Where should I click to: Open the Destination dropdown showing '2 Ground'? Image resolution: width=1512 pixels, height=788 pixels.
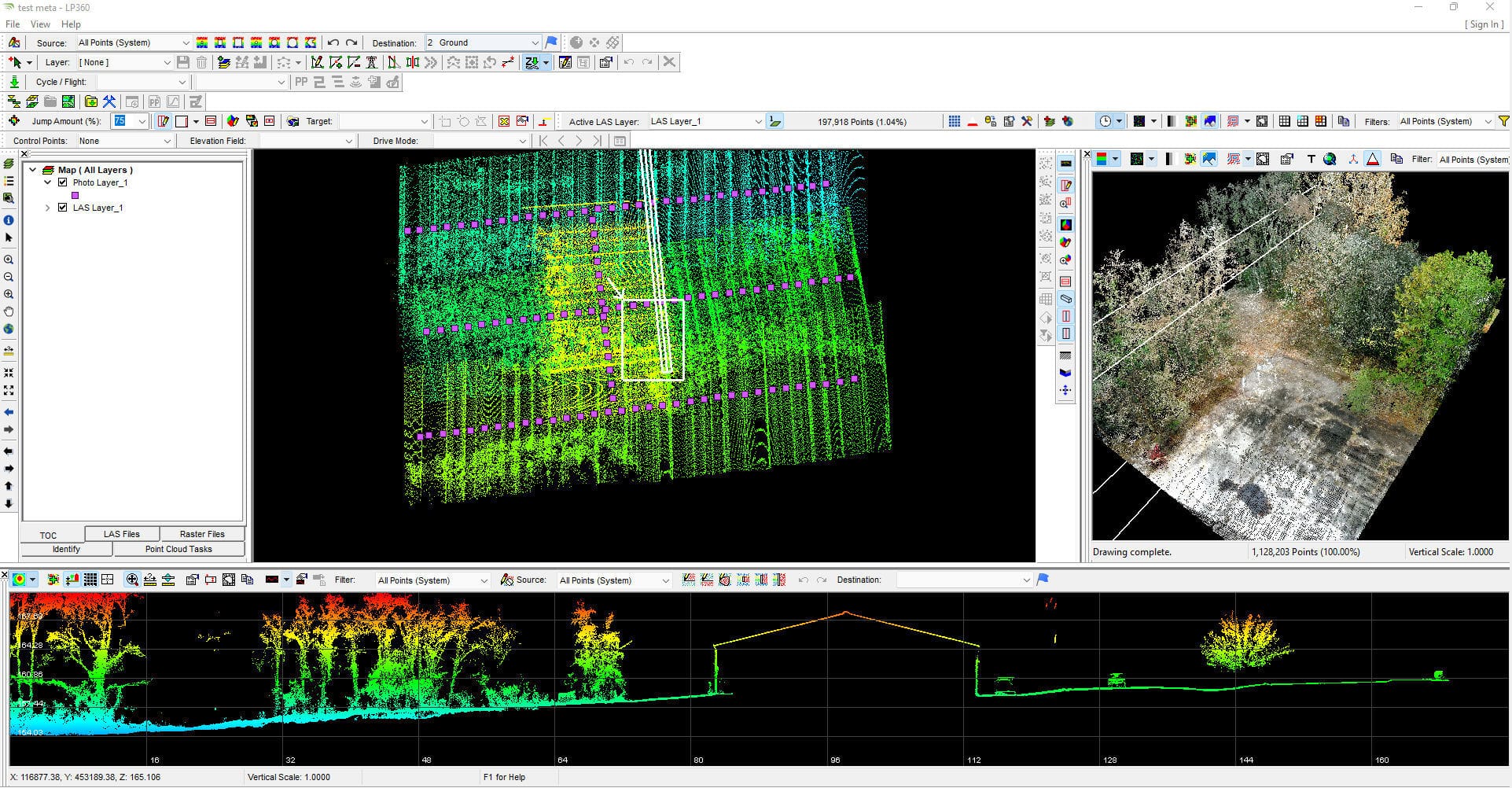[x=535, y=42]
